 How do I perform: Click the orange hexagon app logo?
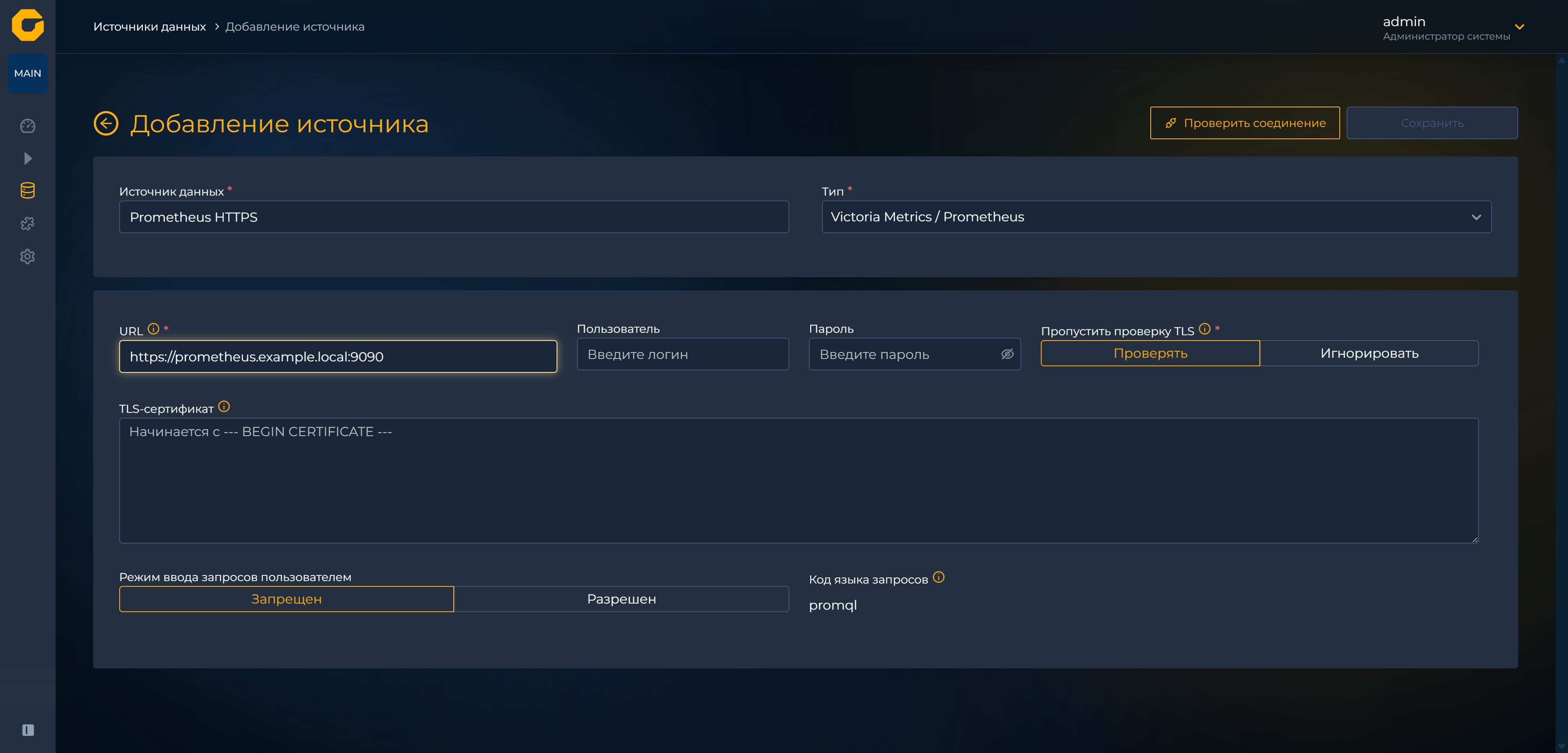27,26
